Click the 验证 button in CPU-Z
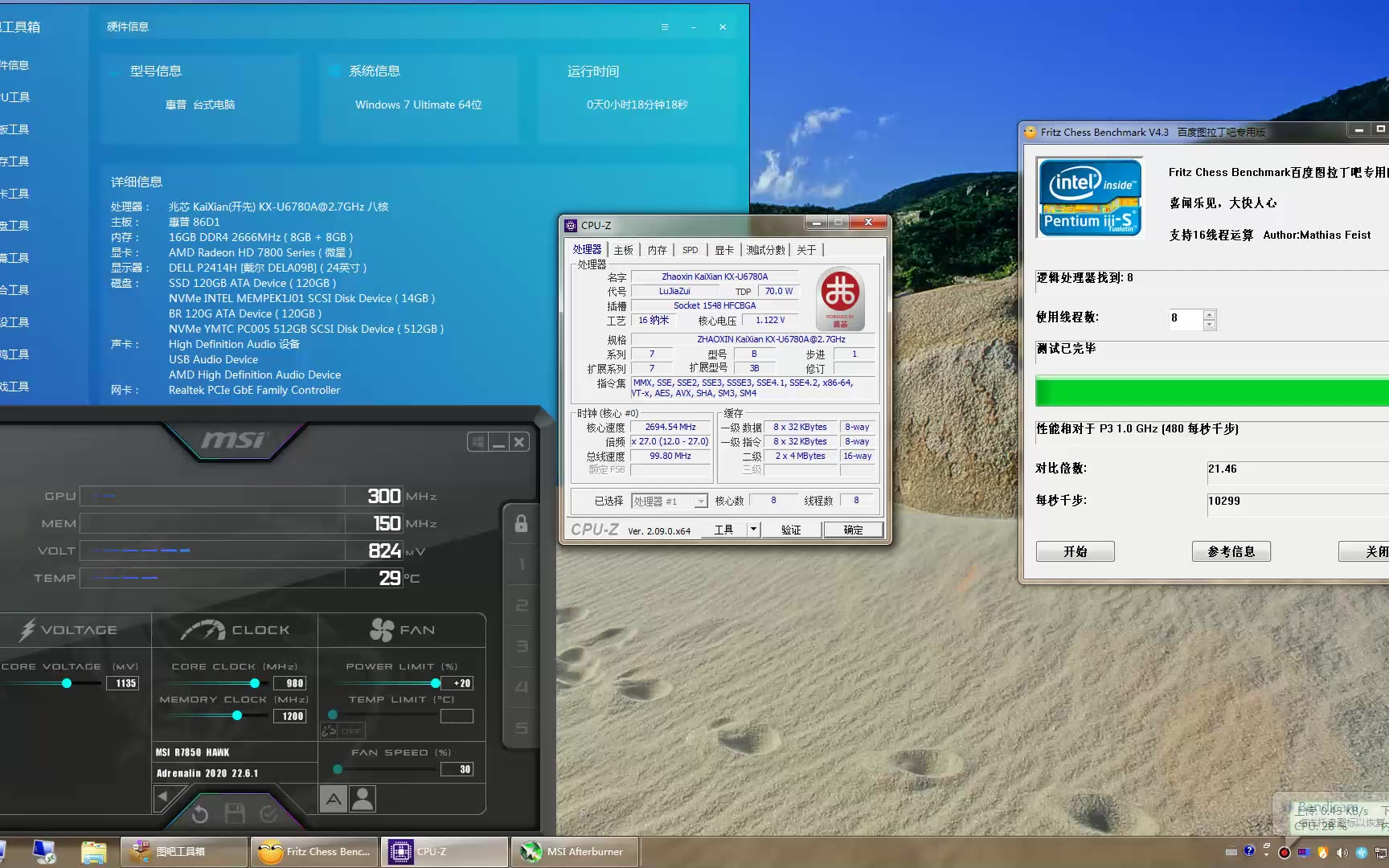Image resolution: width=1389 pixels, height=868 pixels. (x=791, y=530)
